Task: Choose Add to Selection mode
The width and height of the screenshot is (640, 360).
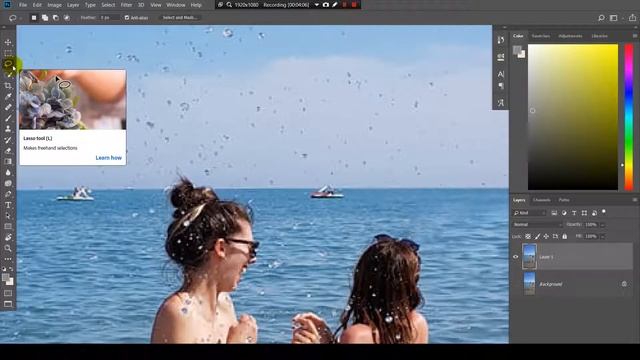Action: [44, 18]
